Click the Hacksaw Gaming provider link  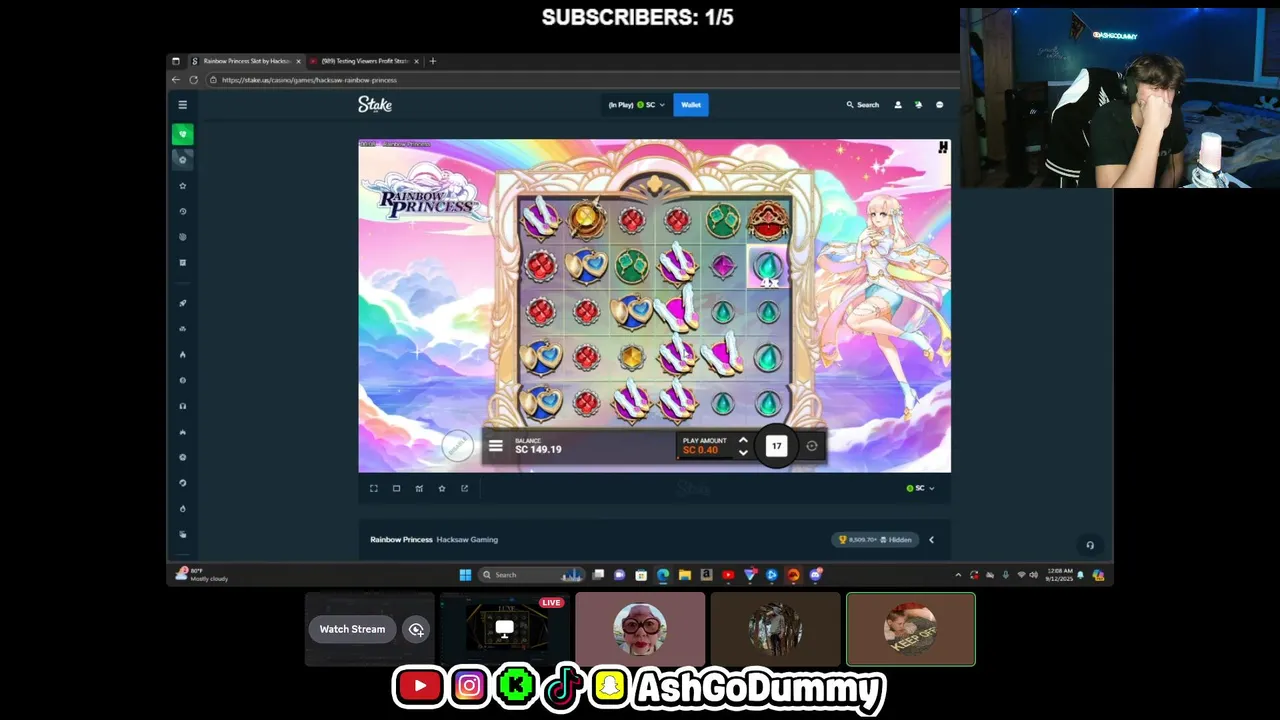(x=467, y=539)
